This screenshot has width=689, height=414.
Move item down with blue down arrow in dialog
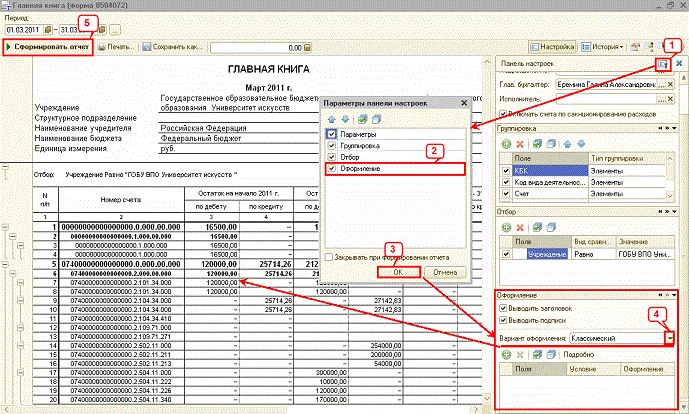point(347,118)
